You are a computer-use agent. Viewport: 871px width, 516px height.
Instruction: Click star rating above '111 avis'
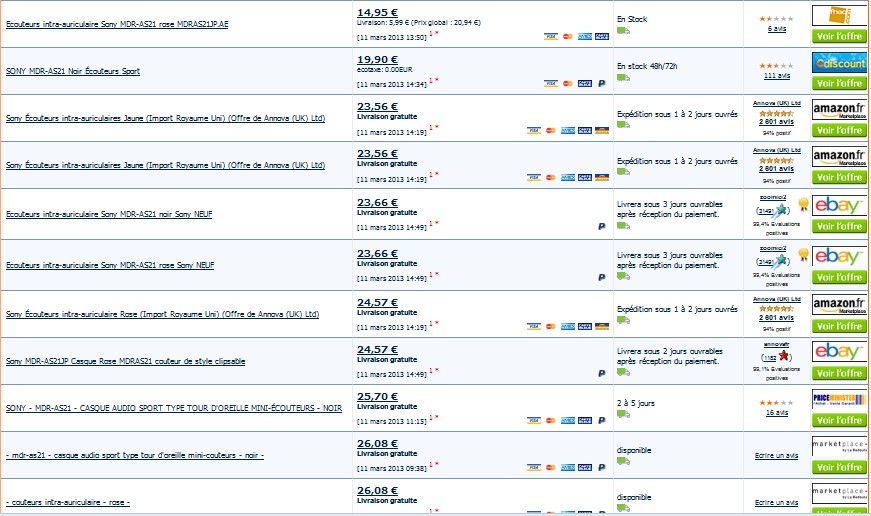(x=776, y=66)
